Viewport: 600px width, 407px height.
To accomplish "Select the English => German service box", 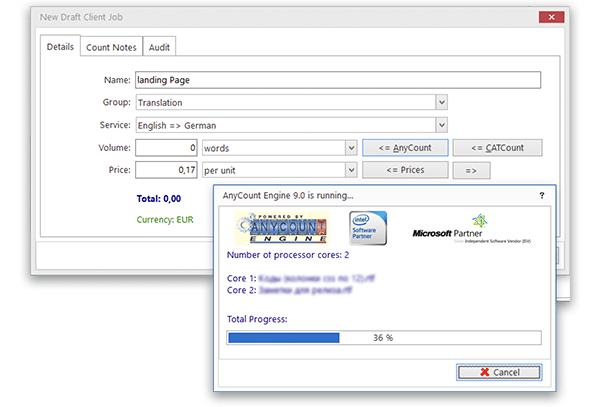I will (x=292, y=125).
